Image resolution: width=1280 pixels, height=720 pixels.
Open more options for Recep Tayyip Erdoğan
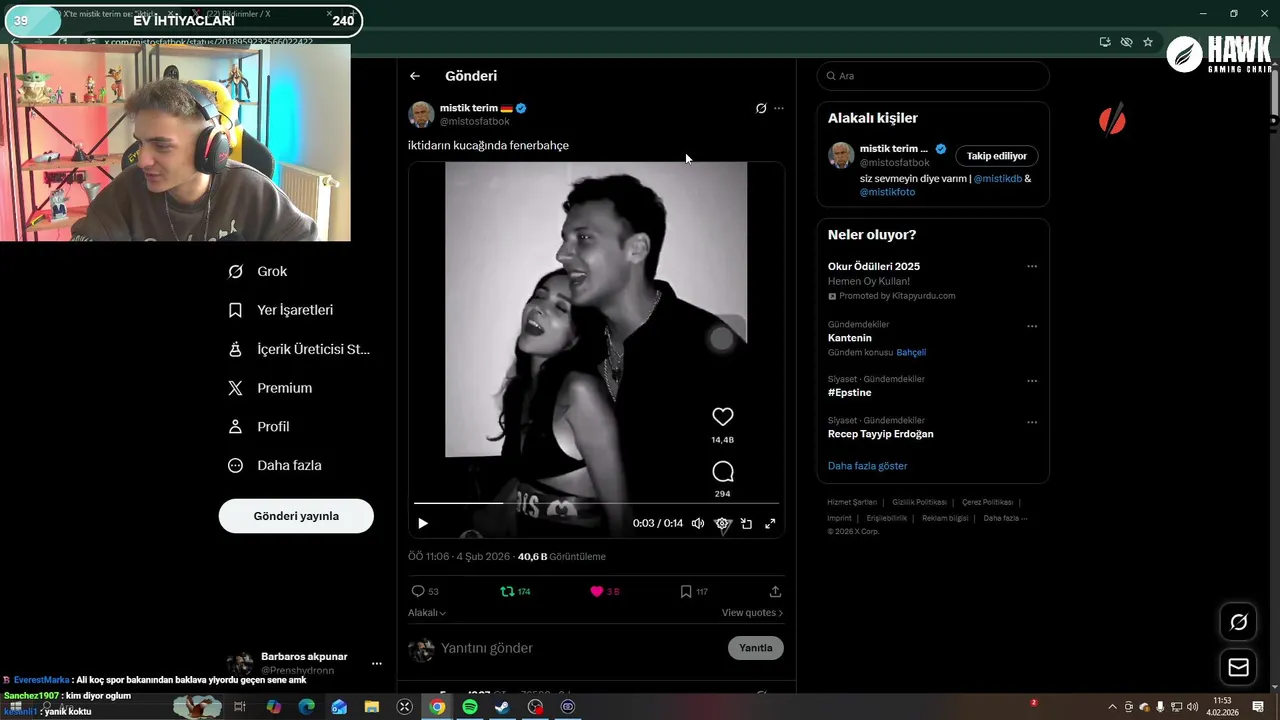point(1032,422)
